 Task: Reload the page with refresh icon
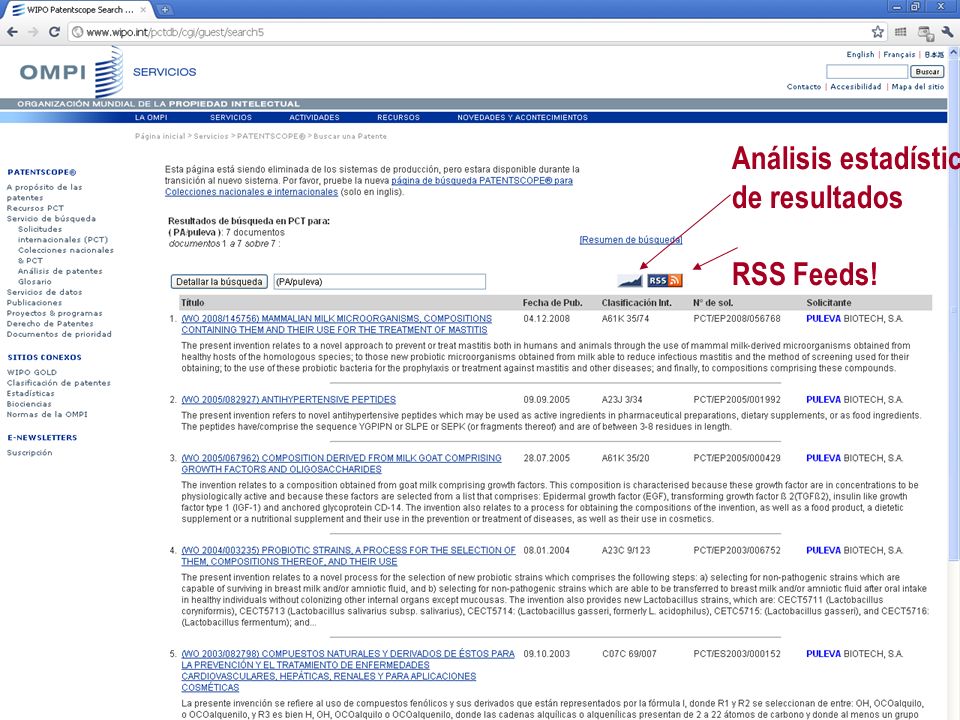54,32
